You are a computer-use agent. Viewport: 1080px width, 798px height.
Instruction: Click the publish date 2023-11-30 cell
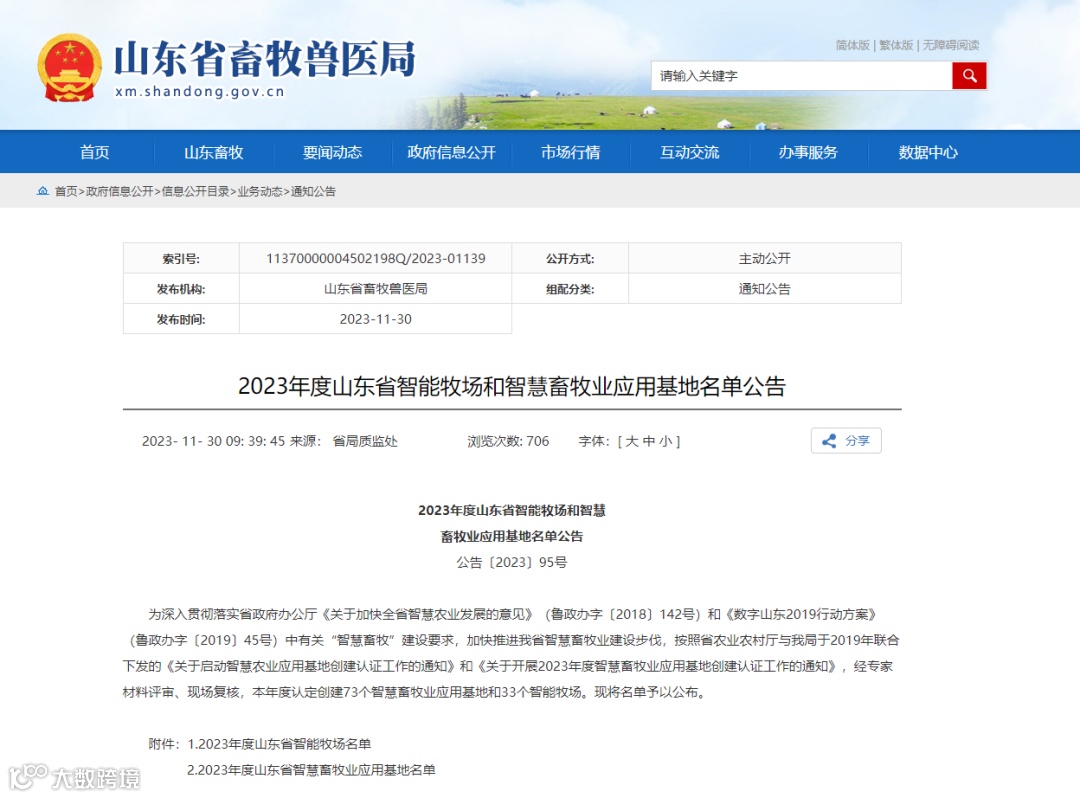[x=375, y=319]
